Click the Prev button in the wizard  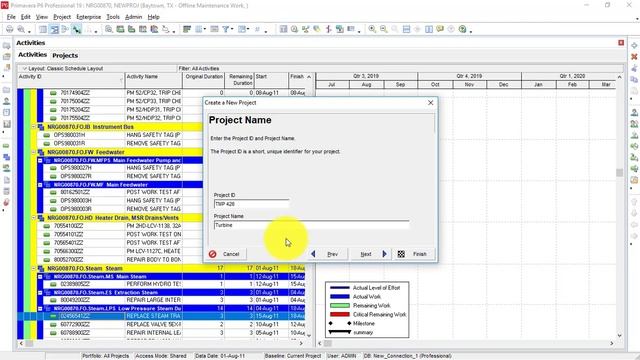pos(327,254)
